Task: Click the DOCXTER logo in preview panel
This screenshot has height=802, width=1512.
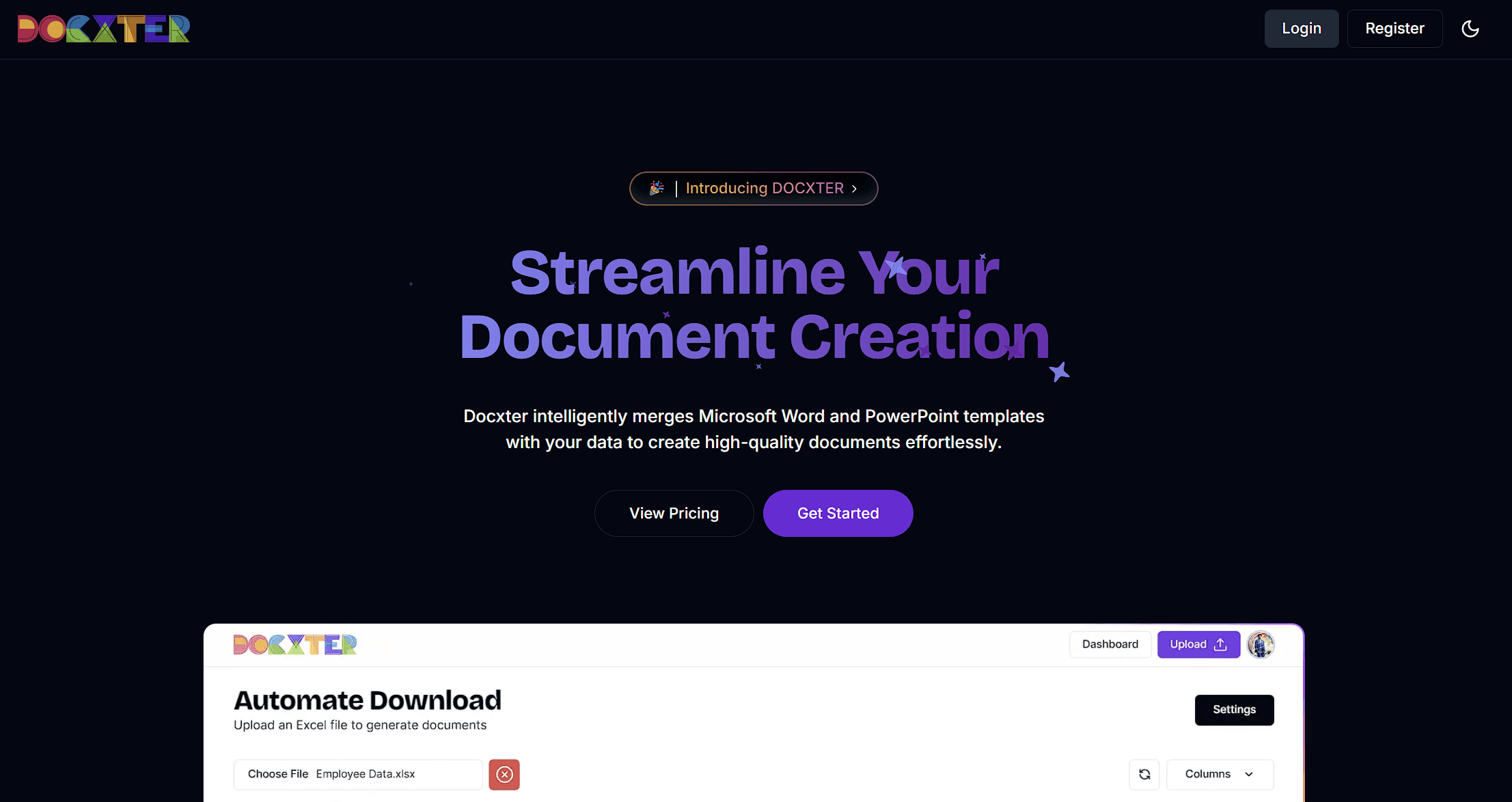Action: pyautogui.click(x=295, y=644)
